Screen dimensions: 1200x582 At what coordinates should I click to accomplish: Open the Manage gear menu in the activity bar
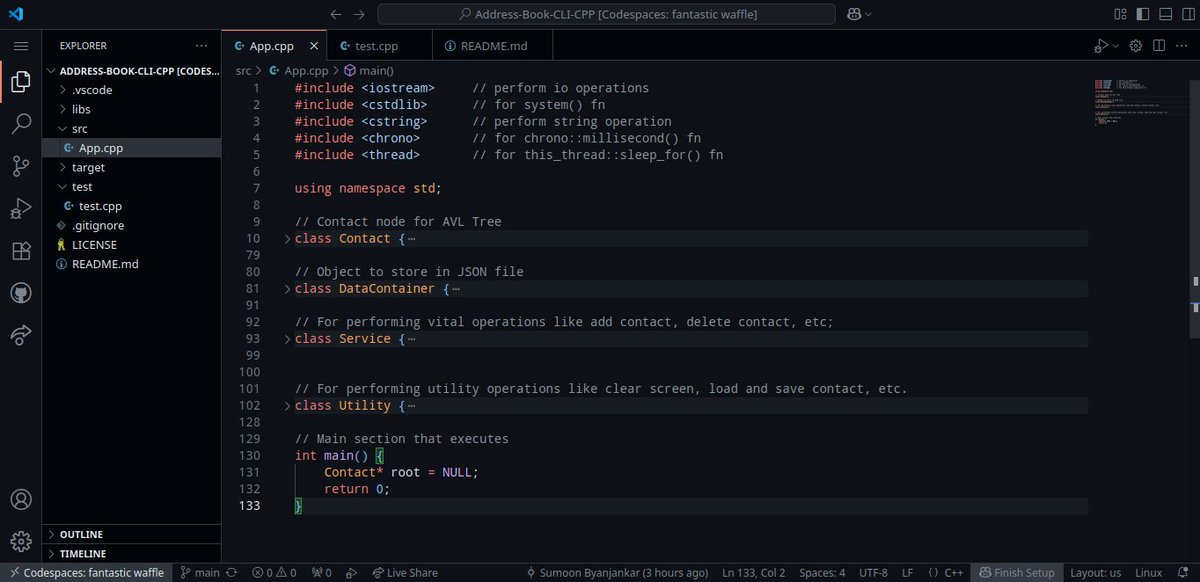tap(21, 541)
